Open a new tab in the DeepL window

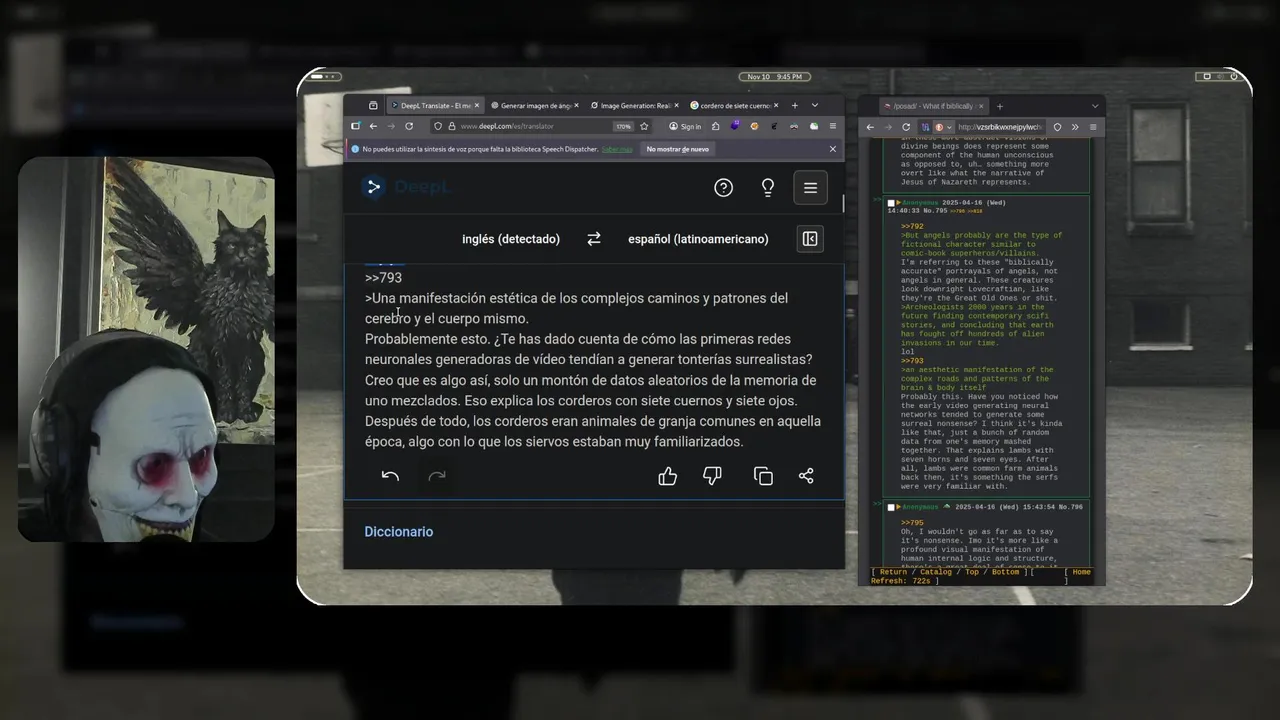click(x=795, y=105)
